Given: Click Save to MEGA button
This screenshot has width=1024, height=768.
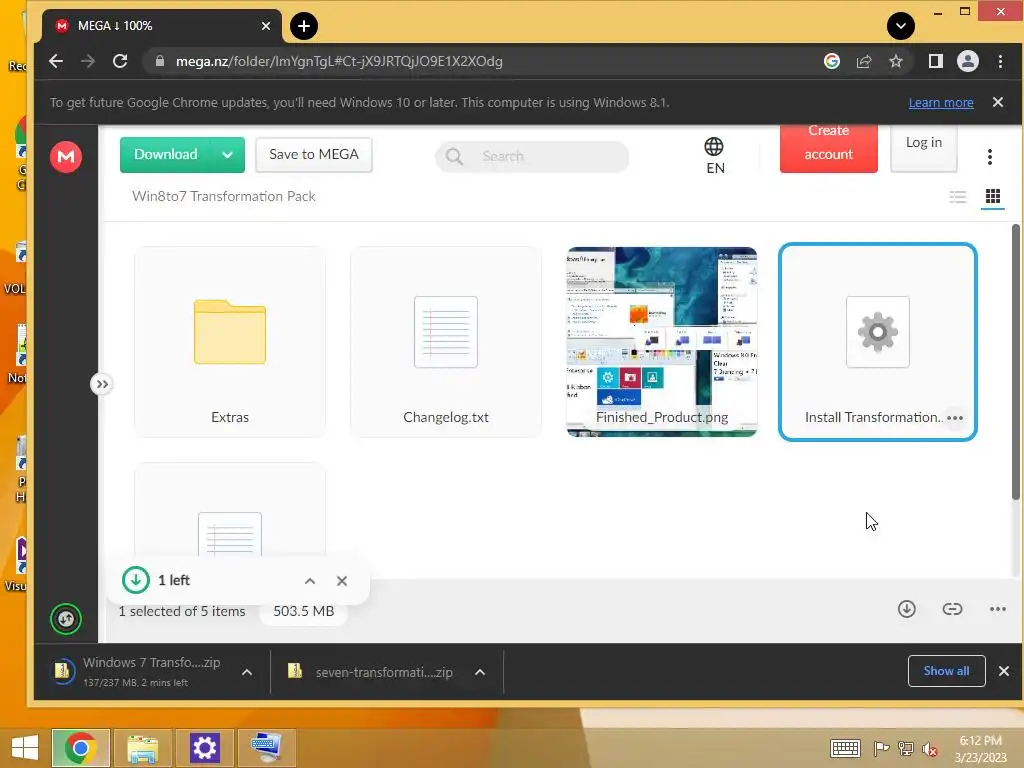Looking at the screenshot, I should [x=313, y=155].
